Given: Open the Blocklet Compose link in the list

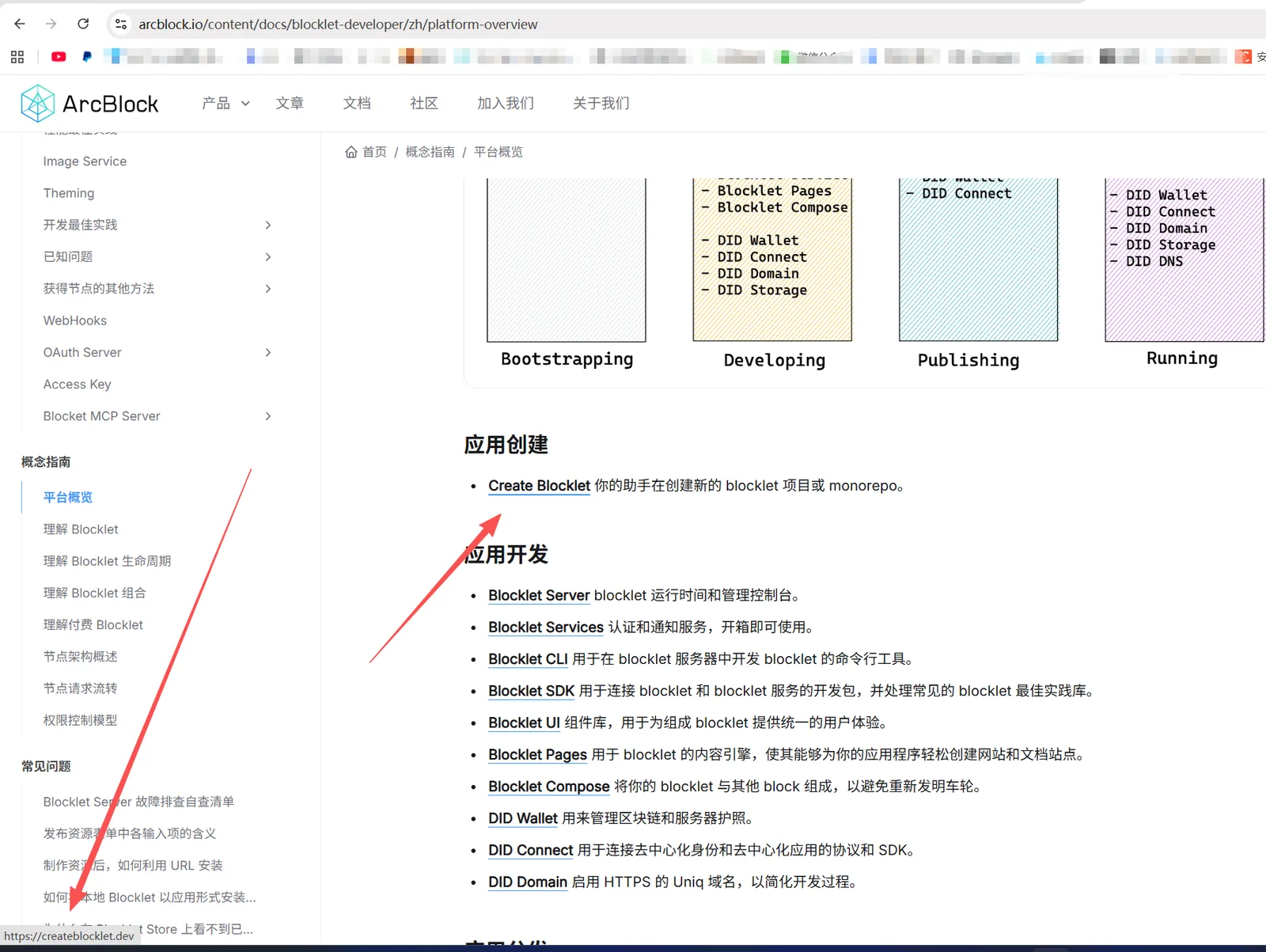Looking at the screenshot, I should point(549,787).
